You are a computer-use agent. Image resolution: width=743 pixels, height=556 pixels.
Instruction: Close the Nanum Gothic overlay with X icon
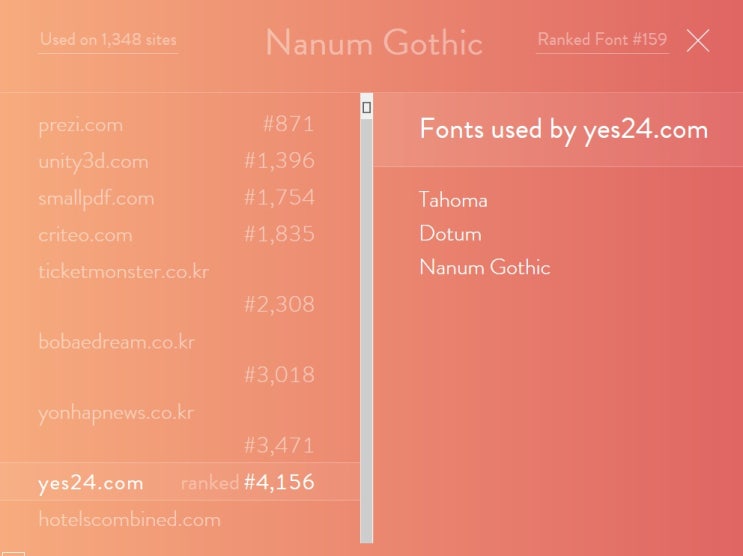click(698, 41)
